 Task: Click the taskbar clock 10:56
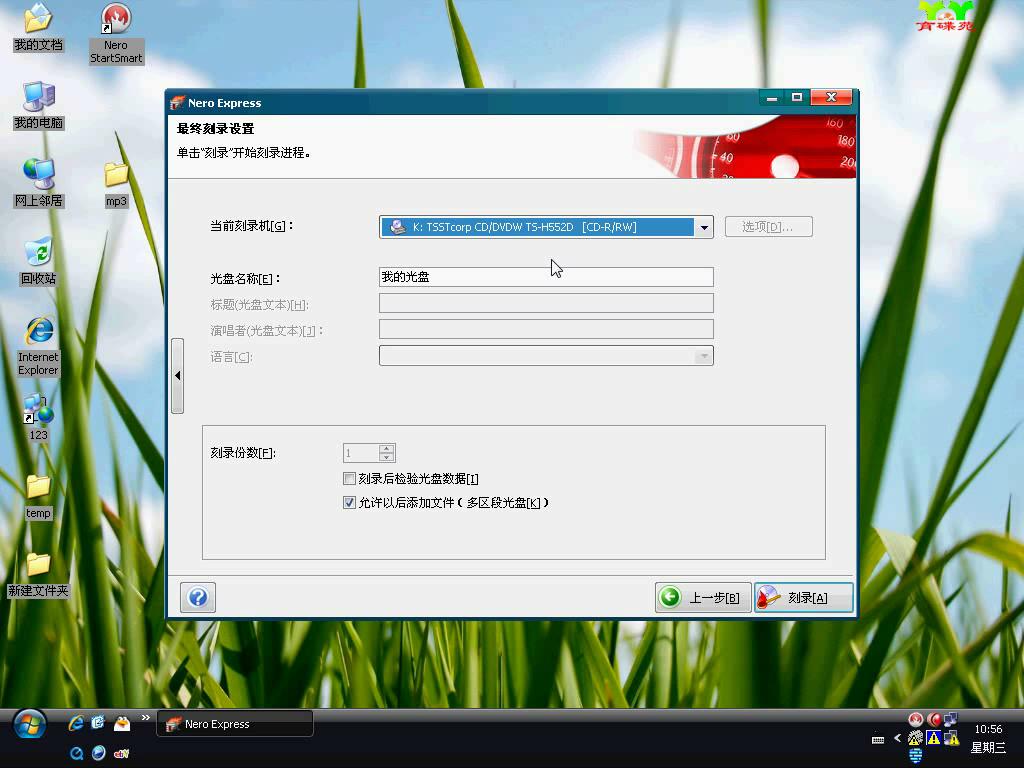988,729
